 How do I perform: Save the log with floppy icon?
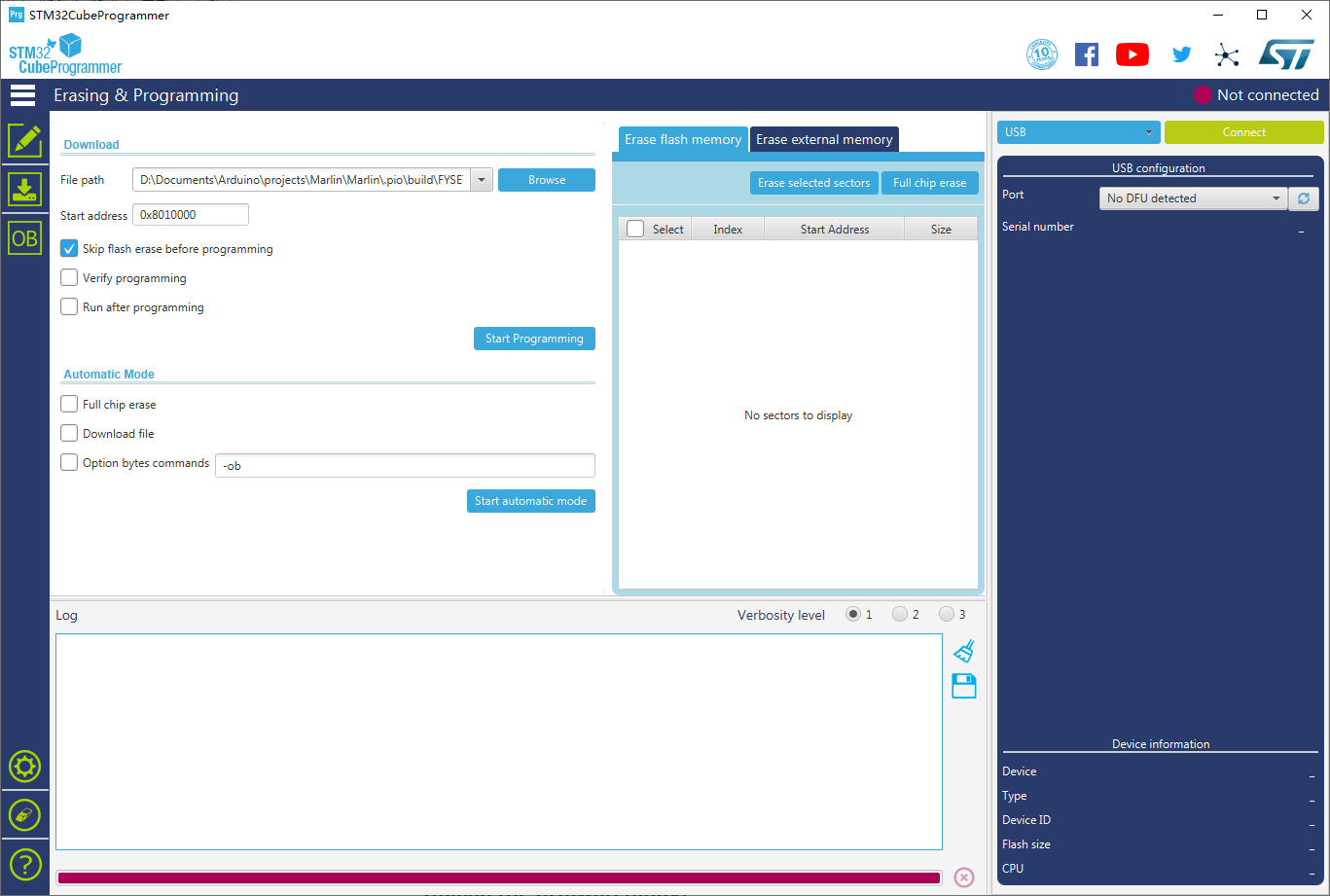tap(964, 686)
